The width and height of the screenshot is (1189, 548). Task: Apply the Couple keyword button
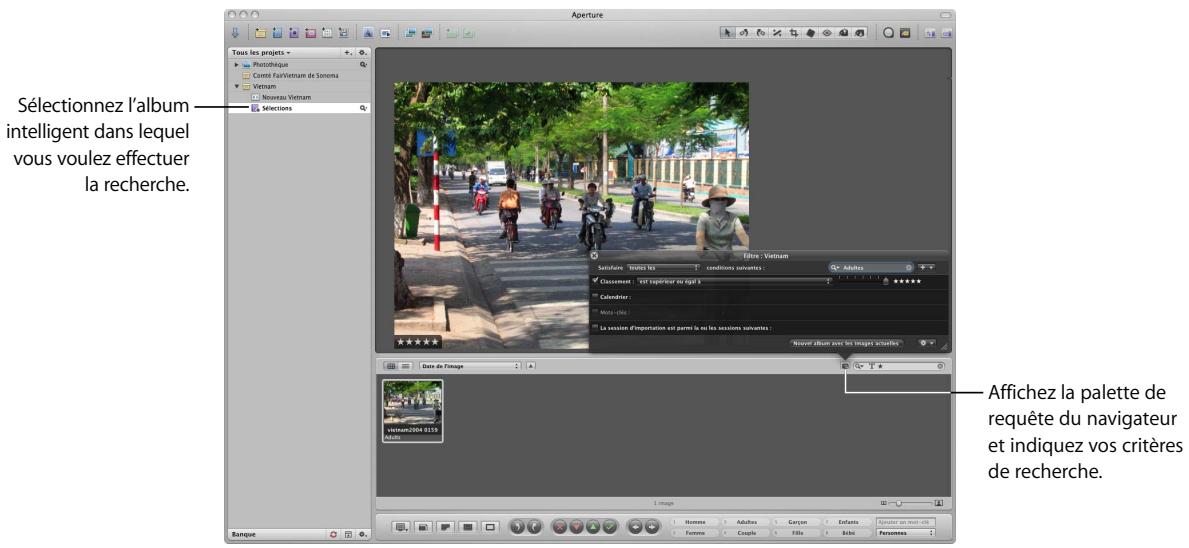747,533
